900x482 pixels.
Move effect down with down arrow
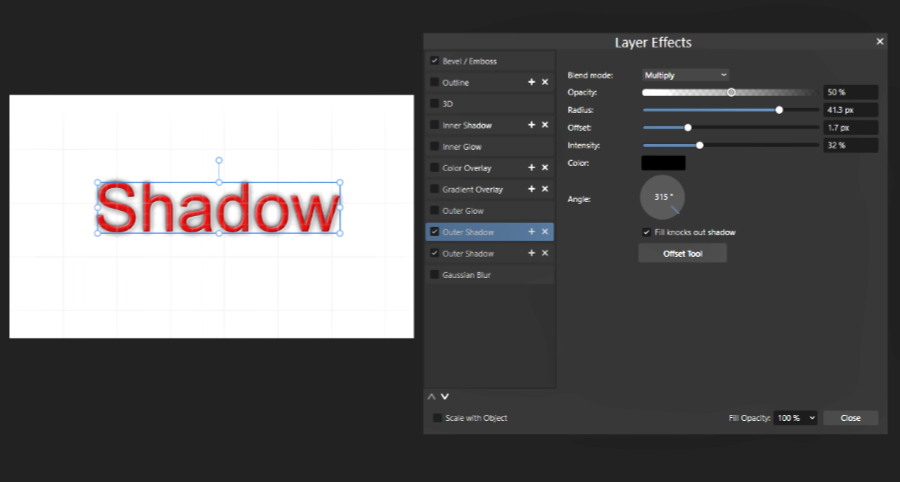tap(445, 397)
